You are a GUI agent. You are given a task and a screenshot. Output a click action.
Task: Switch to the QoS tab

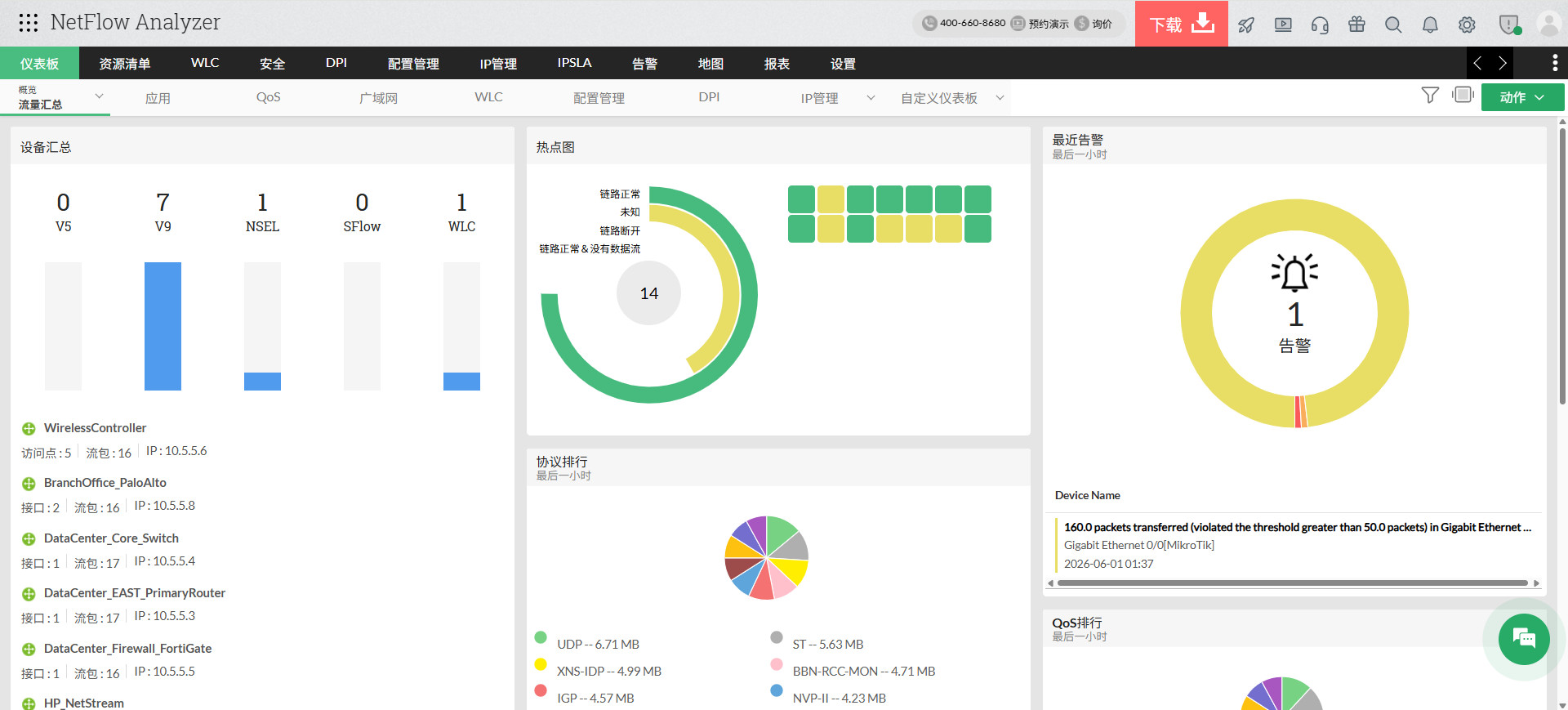coord(268,97)
